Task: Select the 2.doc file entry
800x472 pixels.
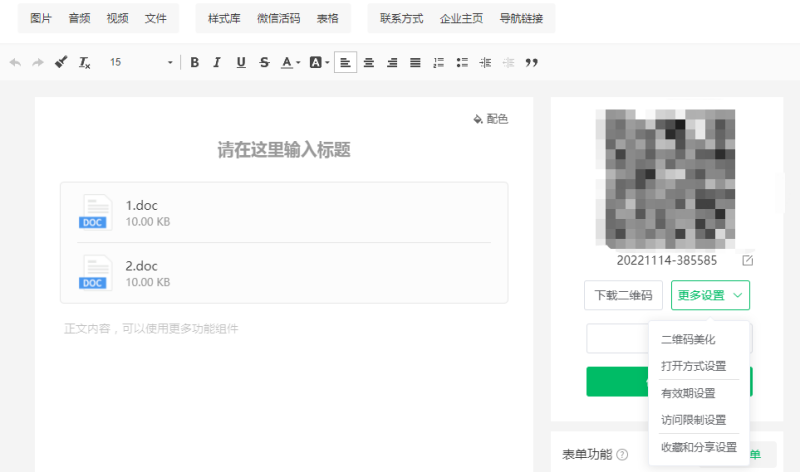Action: pyautogui.click(x=284, y=273)
